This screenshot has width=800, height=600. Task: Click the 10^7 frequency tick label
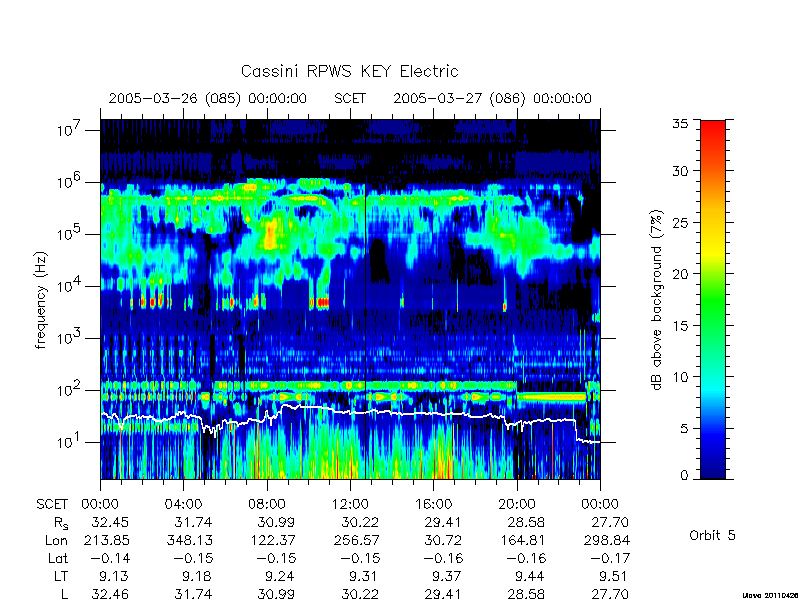(x=70, y=130)
